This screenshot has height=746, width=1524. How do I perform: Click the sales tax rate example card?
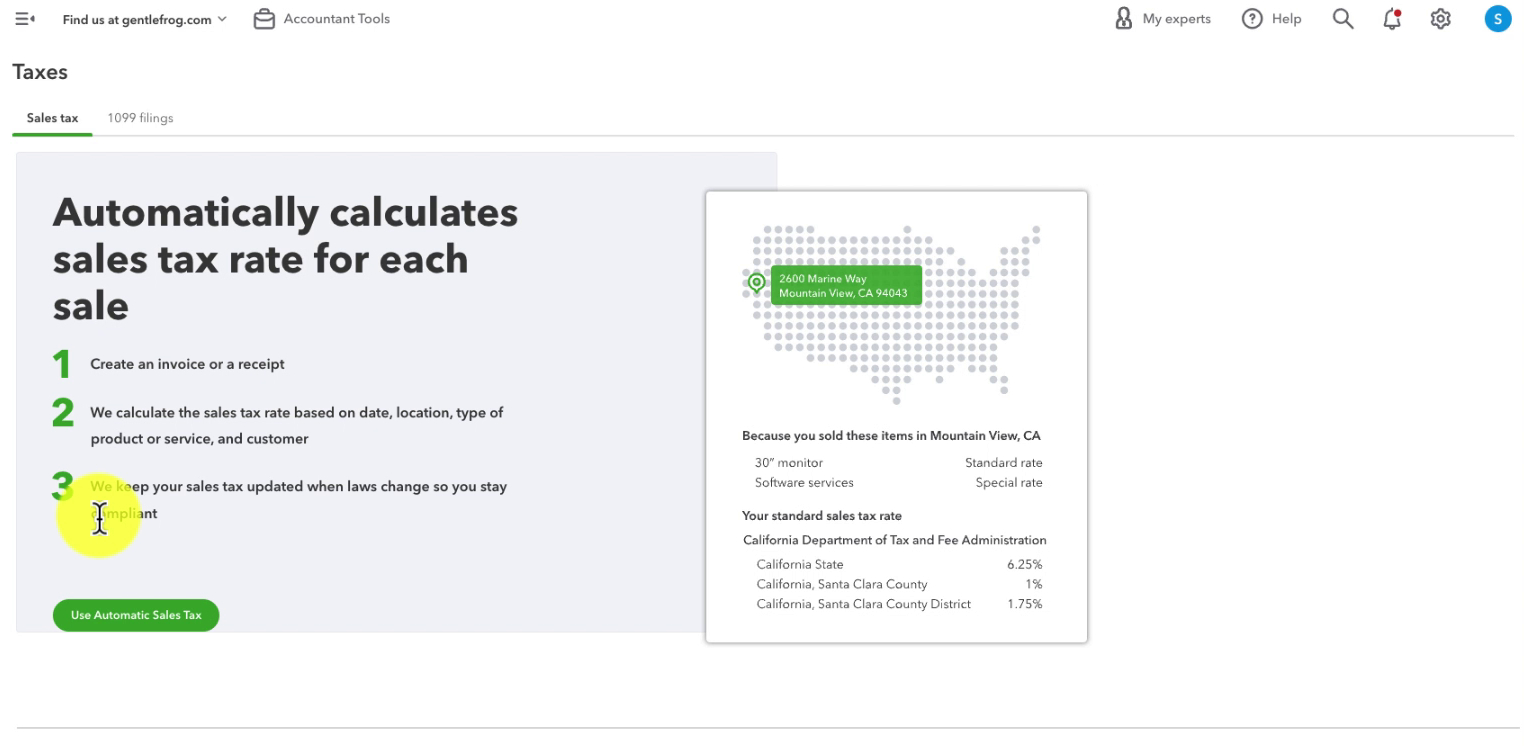click(896, 417)
